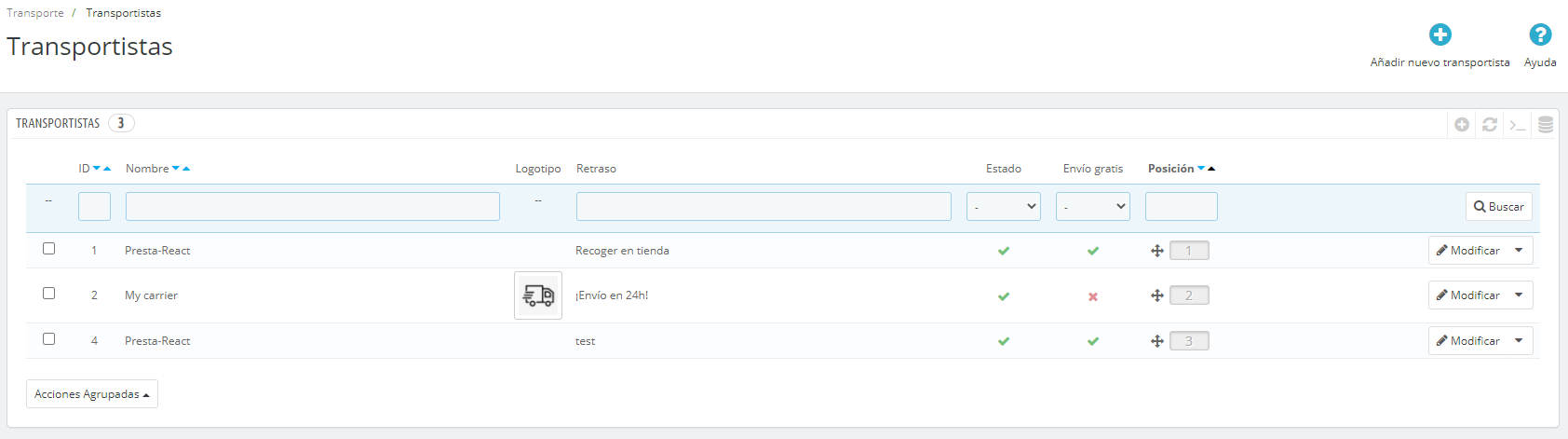
Task: Select checkbox for carrier ID 1
Action: click(x=49, y=249)
